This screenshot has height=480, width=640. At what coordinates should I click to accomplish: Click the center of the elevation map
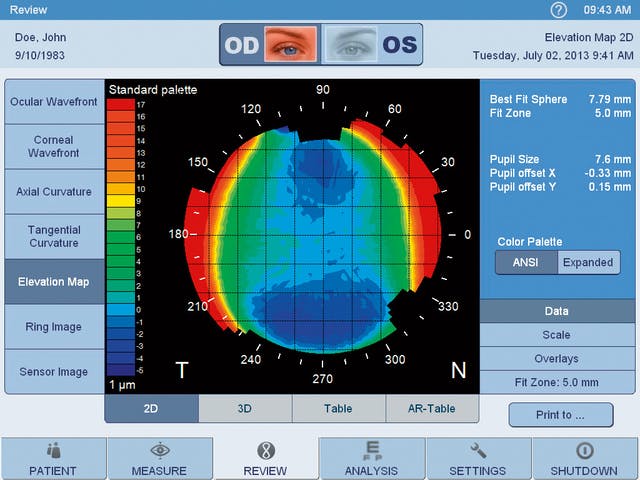coord(322,235)
